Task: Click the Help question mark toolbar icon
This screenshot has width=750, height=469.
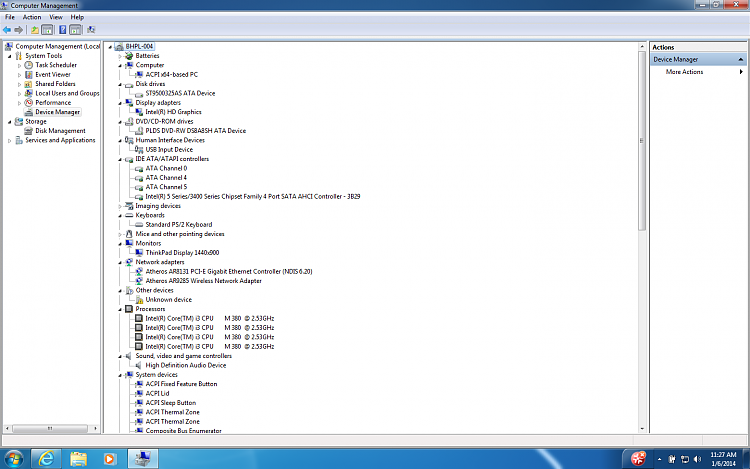Action: (62, 30)
